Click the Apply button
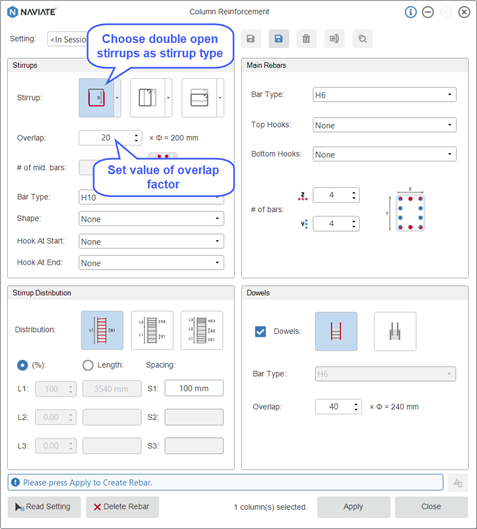Viewport: 477px width, 529px height. click(x=354, y=507)
